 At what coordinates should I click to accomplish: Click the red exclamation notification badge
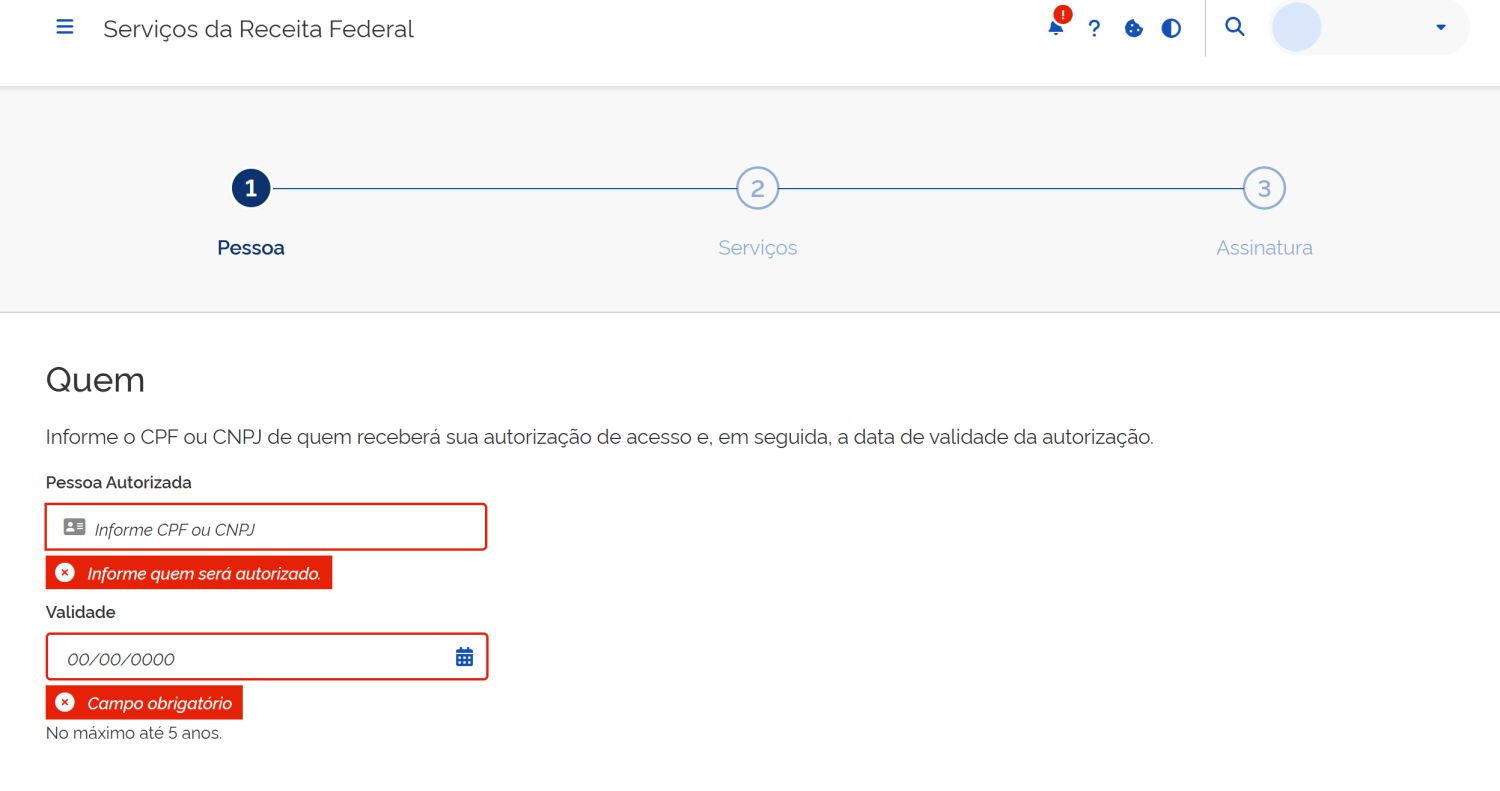tap(1062, 14)
